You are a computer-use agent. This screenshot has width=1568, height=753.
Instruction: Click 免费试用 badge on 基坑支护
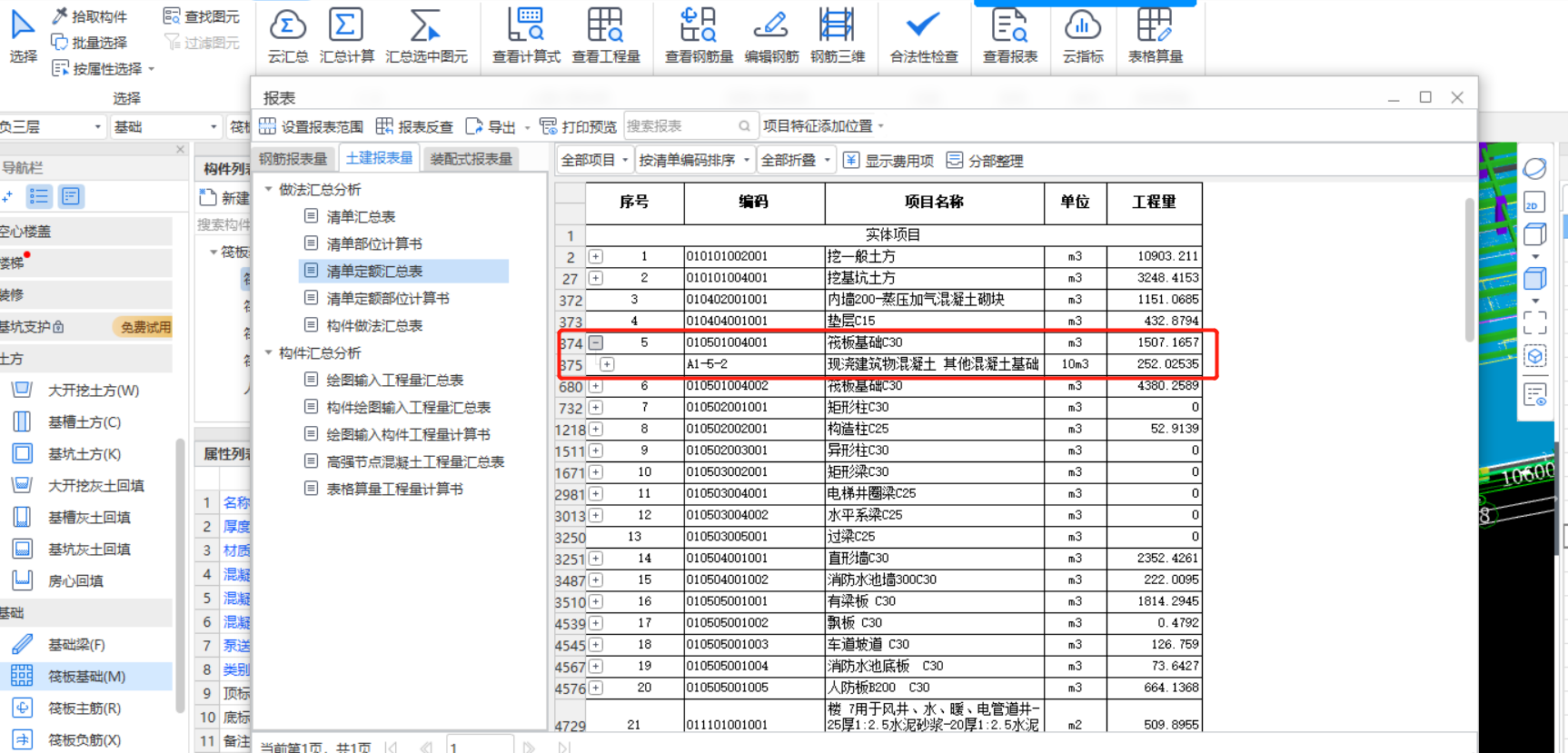click(144, 327)
